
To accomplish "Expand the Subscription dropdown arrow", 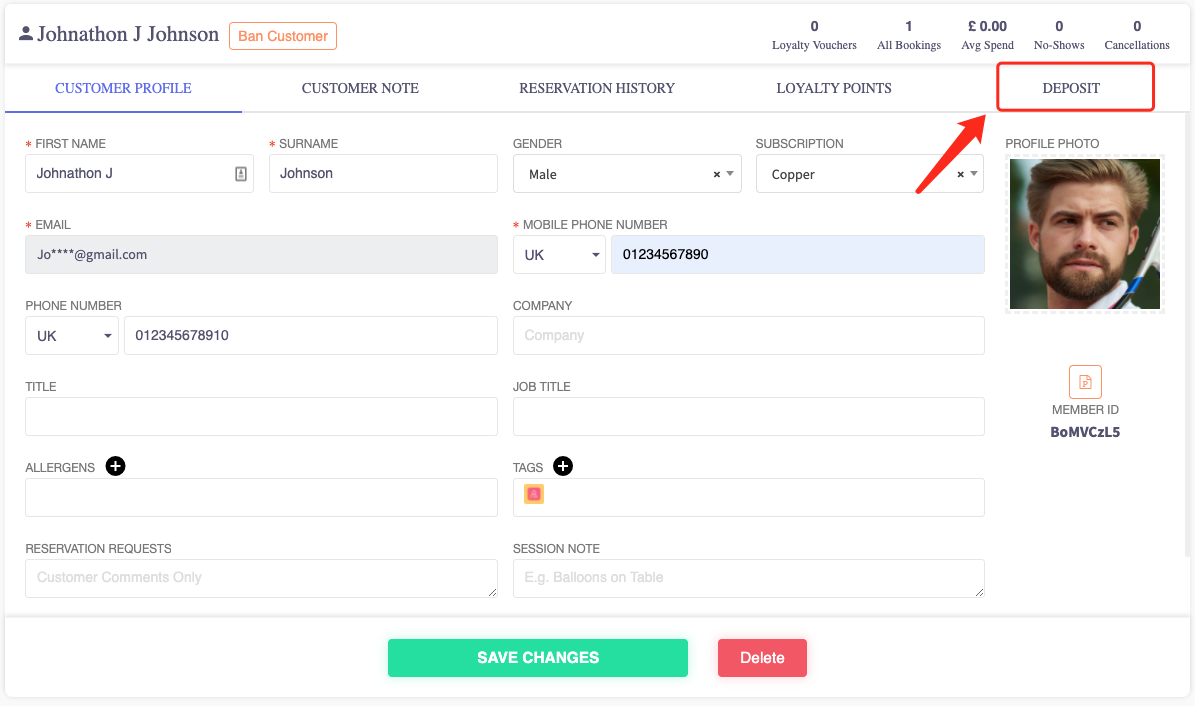I will (974, 174).
